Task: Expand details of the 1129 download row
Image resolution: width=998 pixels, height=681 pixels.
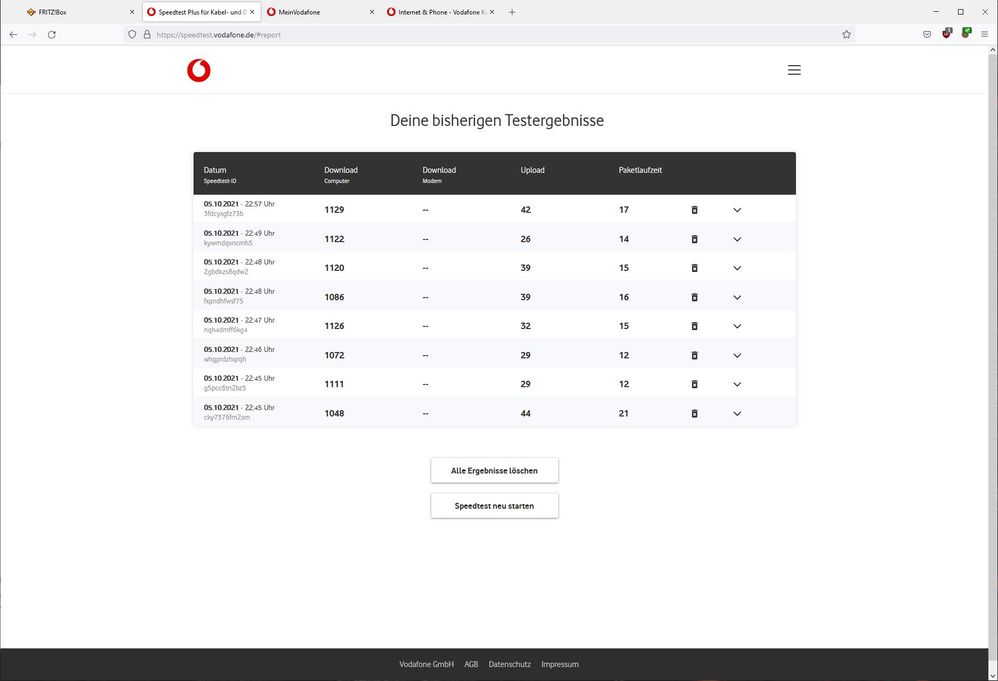Action: pos(737,210)
